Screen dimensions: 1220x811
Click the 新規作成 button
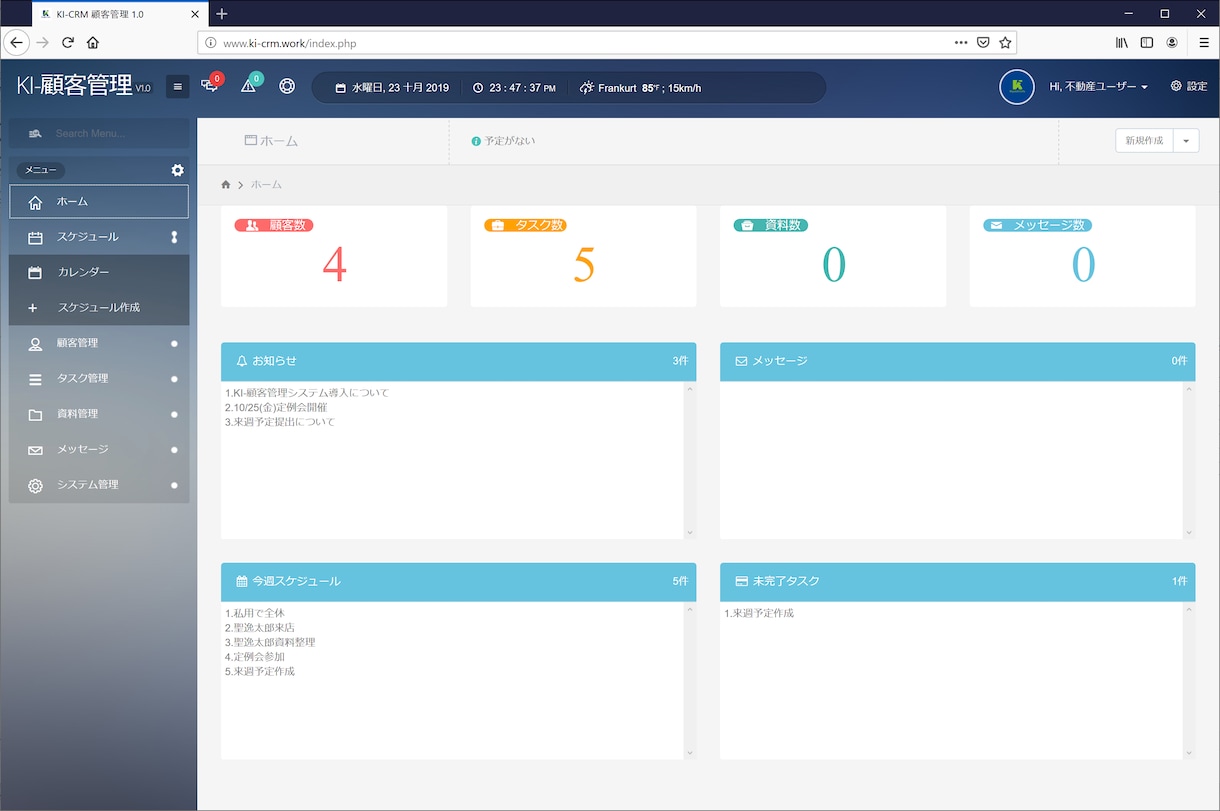coord(1144,141)
